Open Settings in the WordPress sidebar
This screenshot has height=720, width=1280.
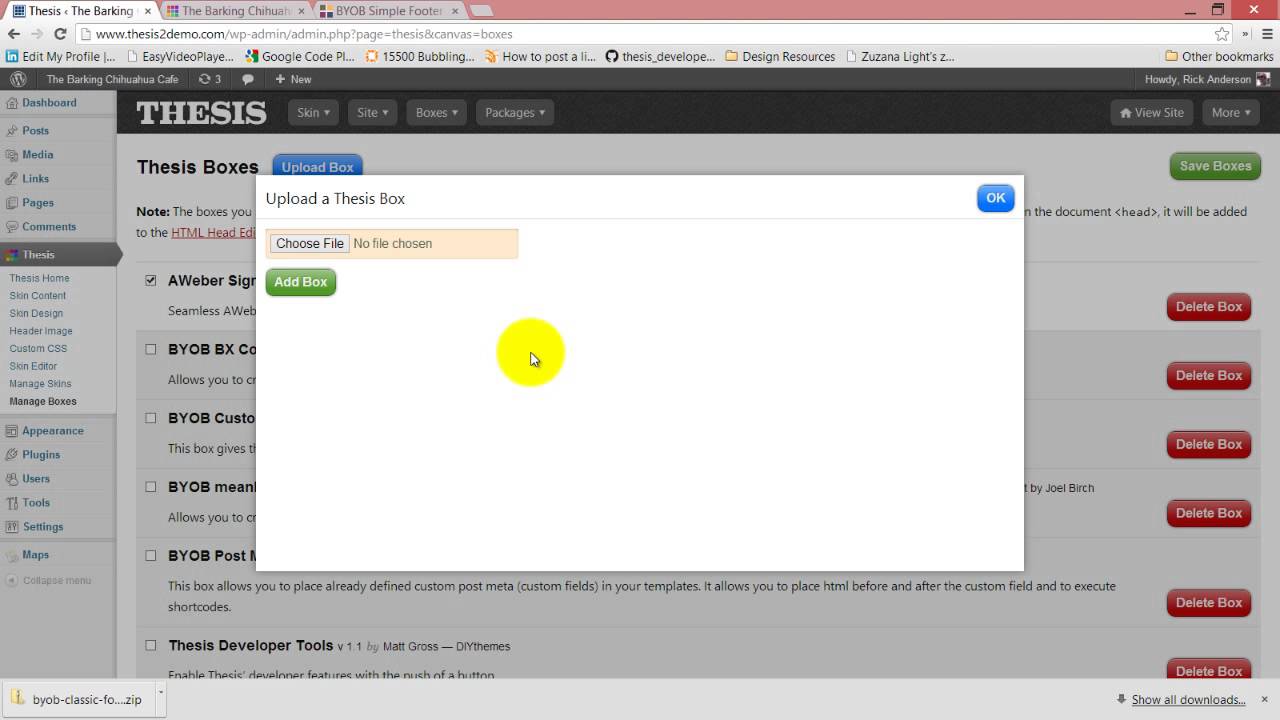pyautogui.click(x=43, y=527)
